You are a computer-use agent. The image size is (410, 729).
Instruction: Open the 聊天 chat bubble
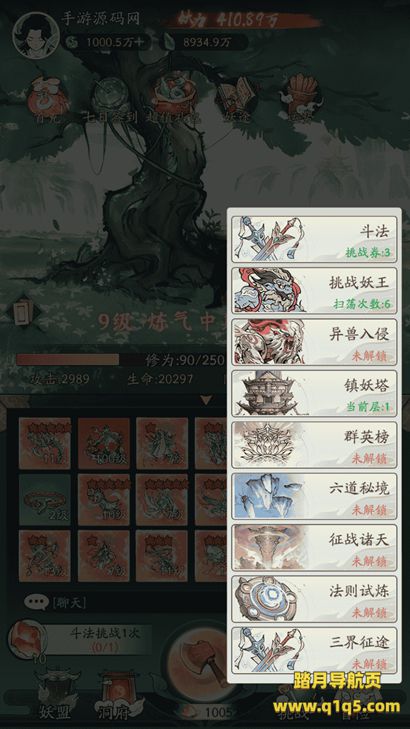click(37, 603)
